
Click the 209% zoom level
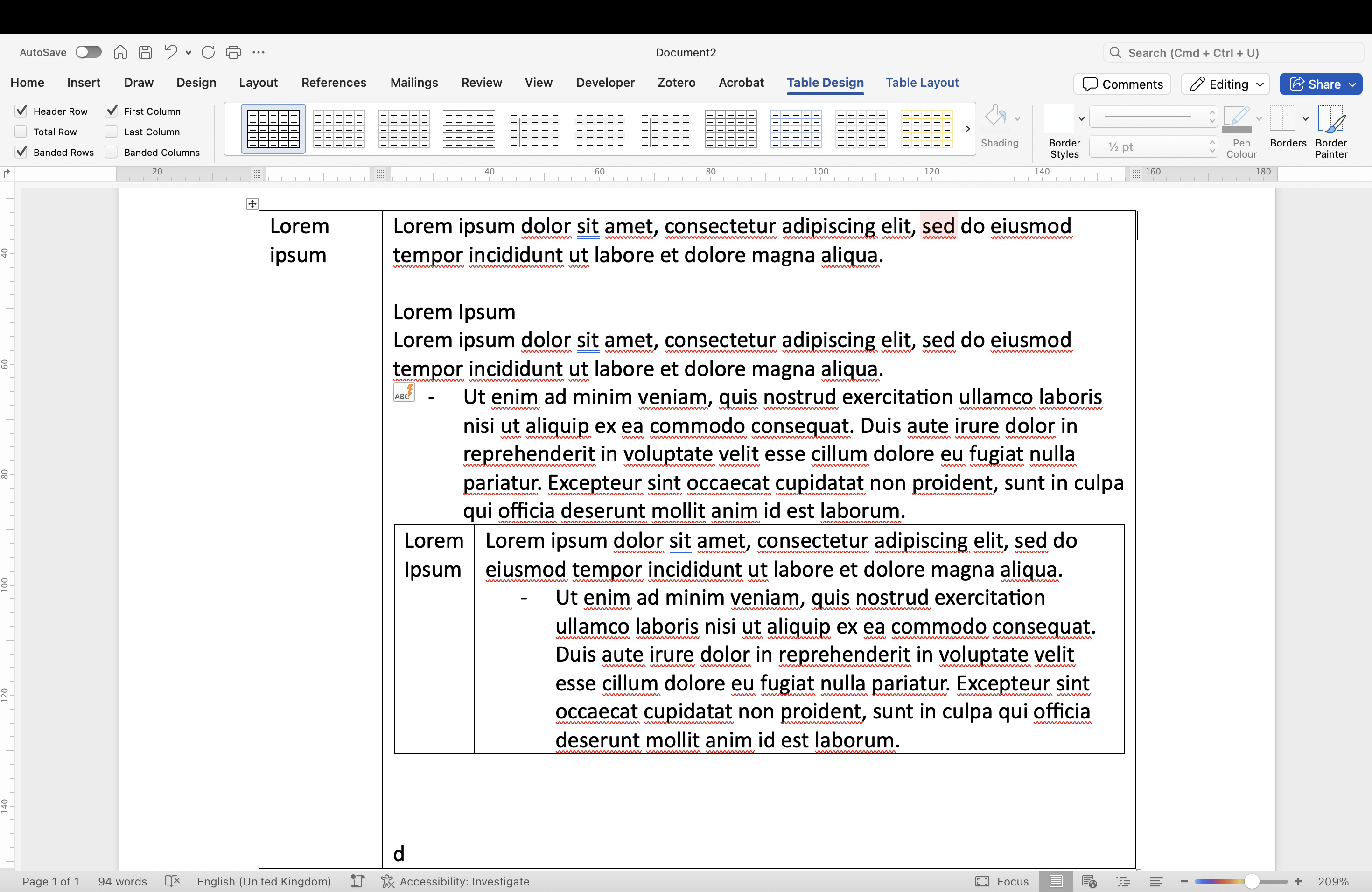point(1333,881)
